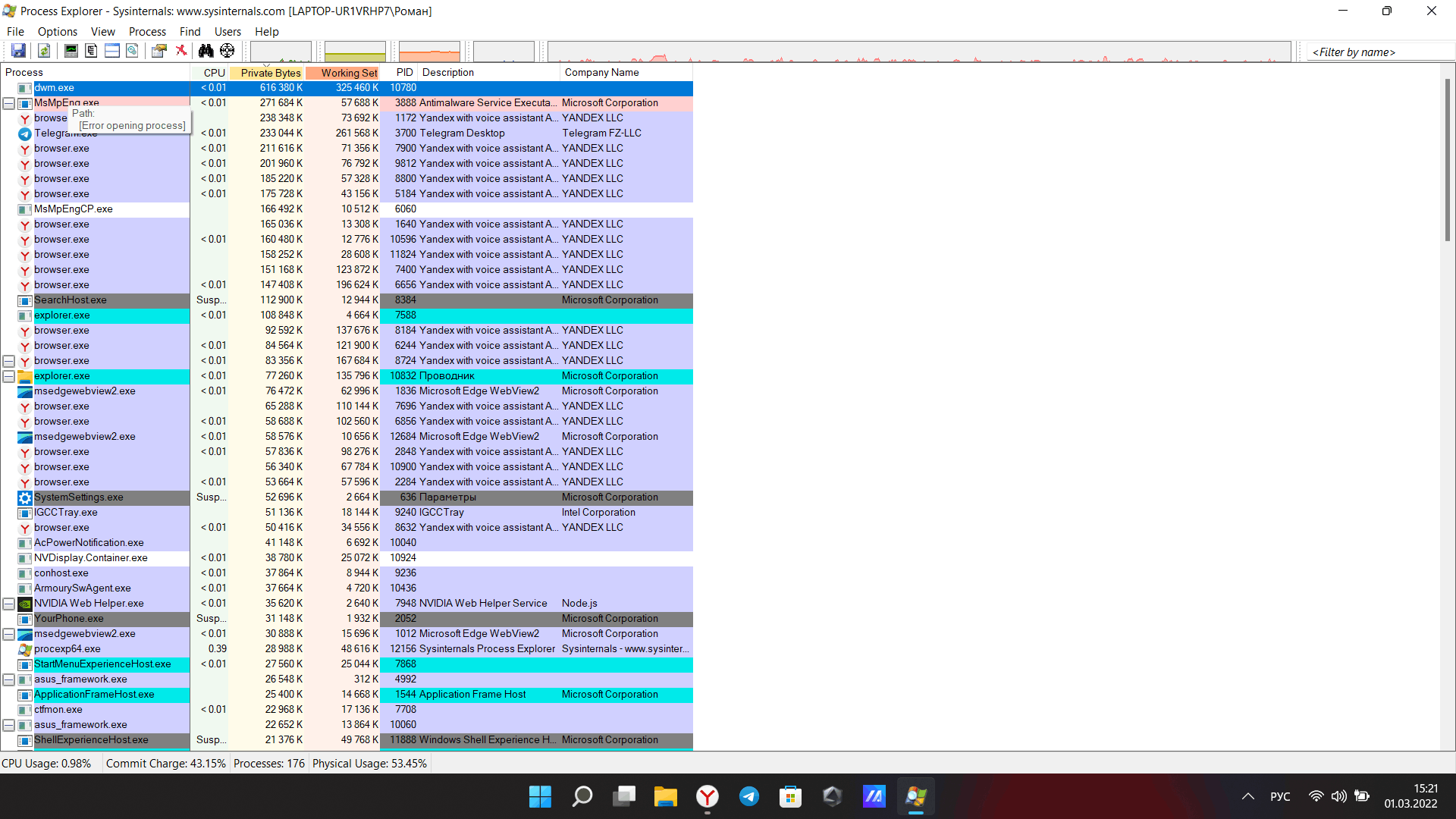Click the procexp64.exe process icon
This screenshot has height=819, width=1456.
[x=24, y=649]
